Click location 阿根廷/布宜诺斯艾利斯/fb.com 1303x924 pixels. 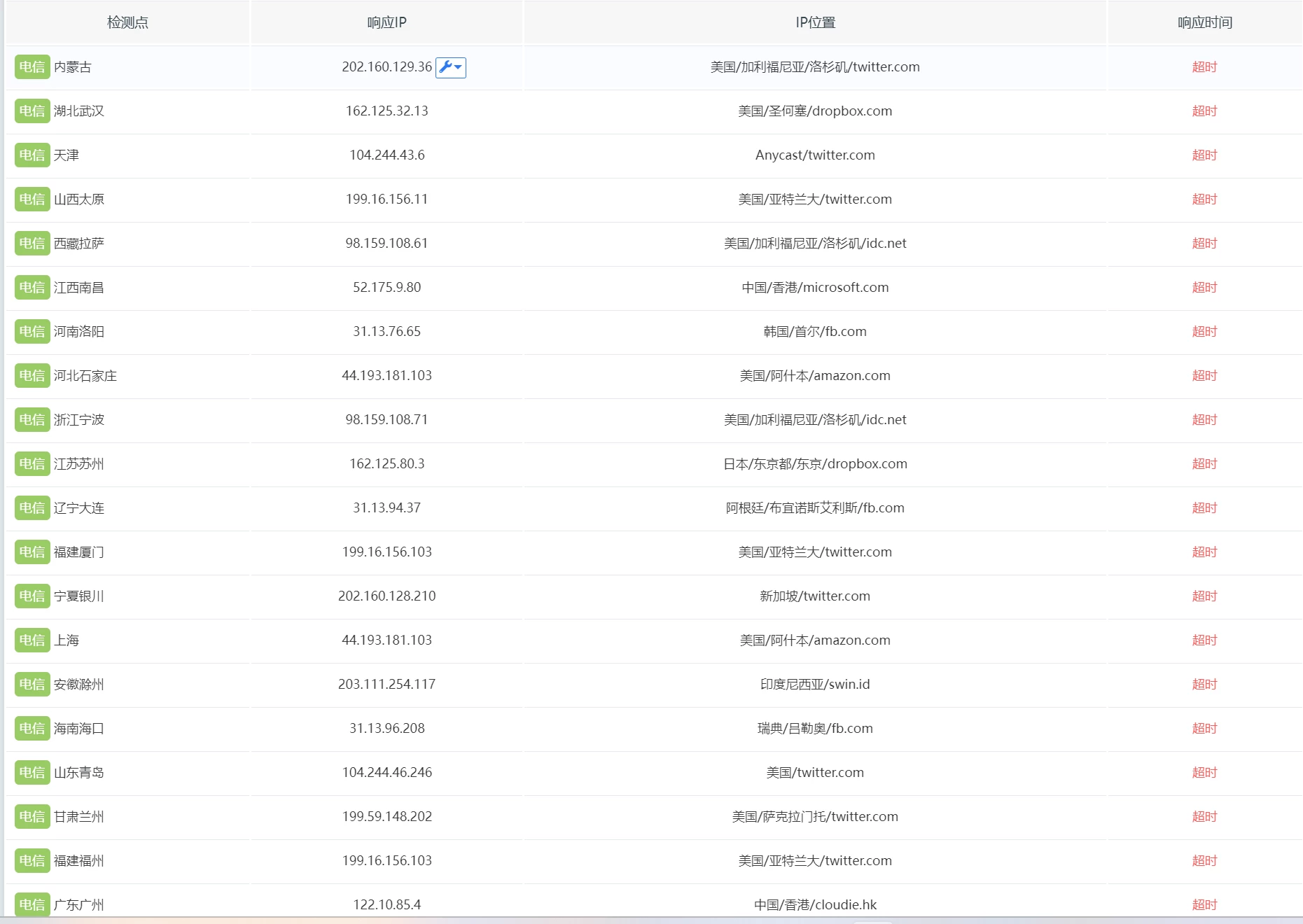(x=815, y=508)
